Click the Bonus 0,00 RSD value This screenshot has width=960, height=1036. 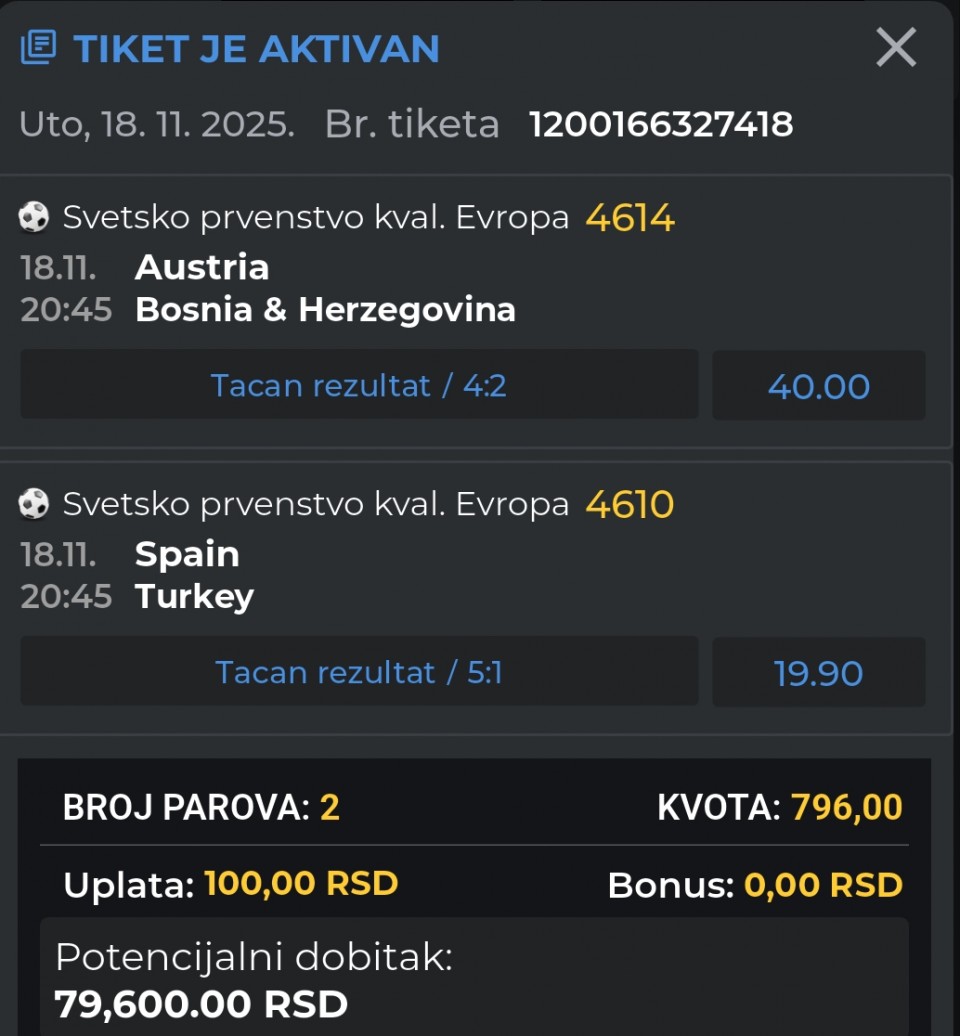click(755, 885)
